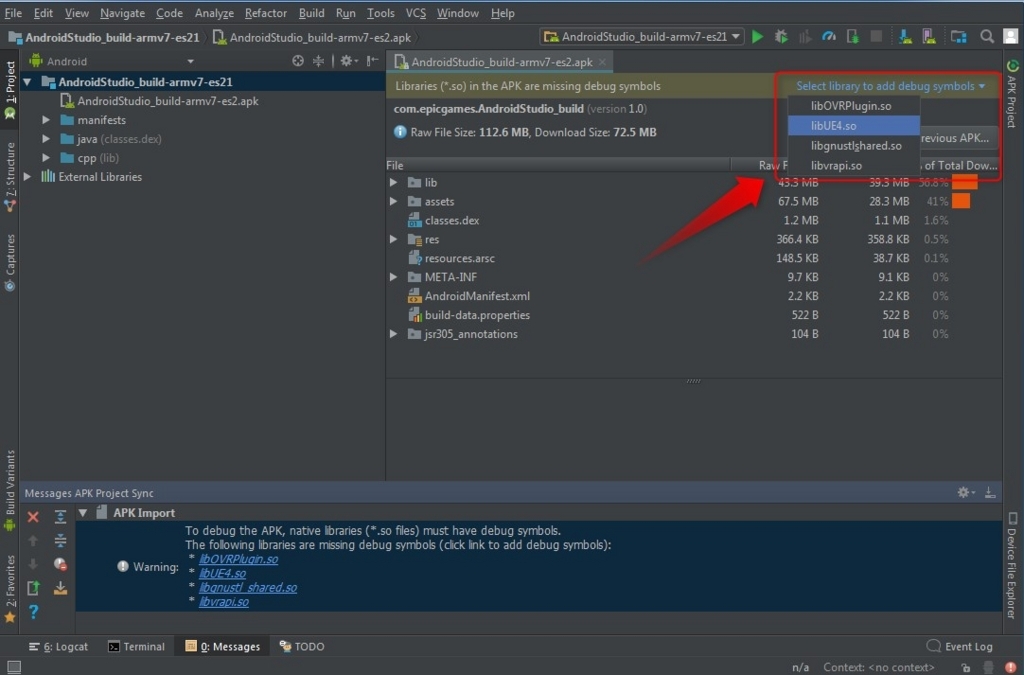Toggle the Build Variants side tool window

click(10, 491)
